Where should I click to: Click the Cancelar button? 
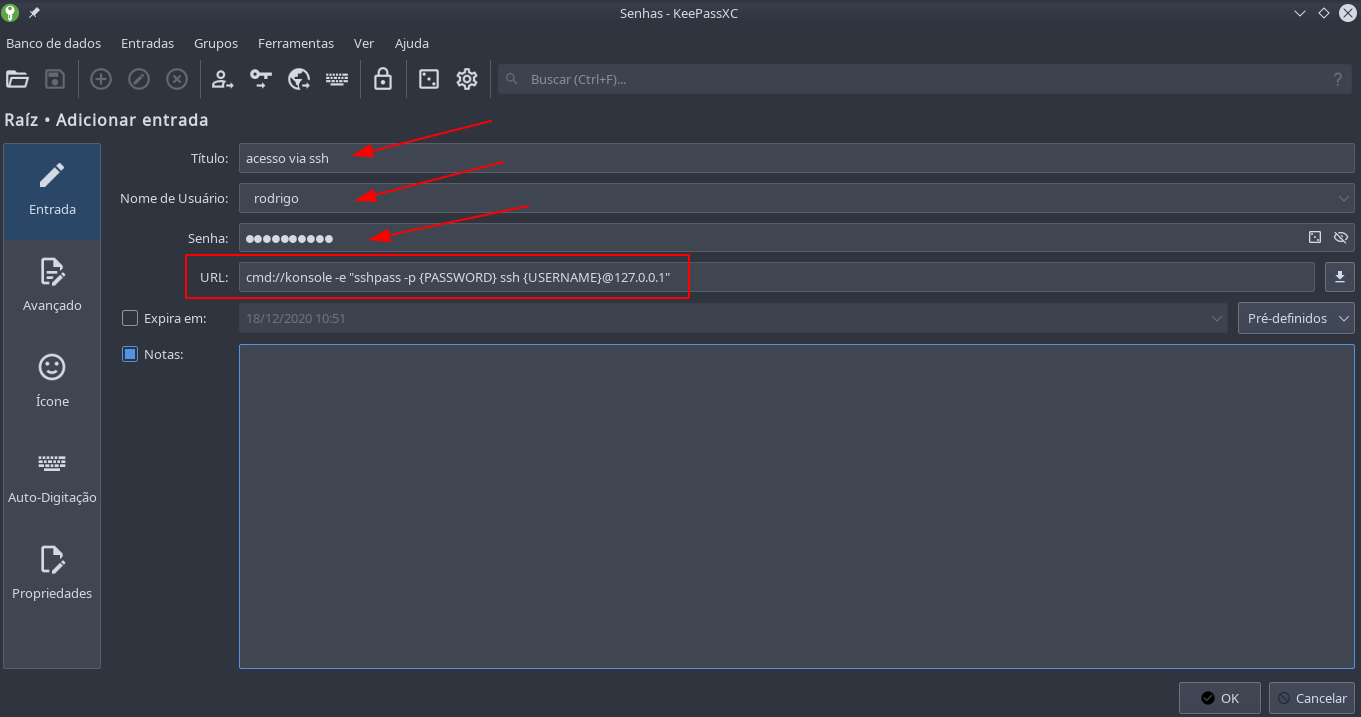click(1312, 698)
